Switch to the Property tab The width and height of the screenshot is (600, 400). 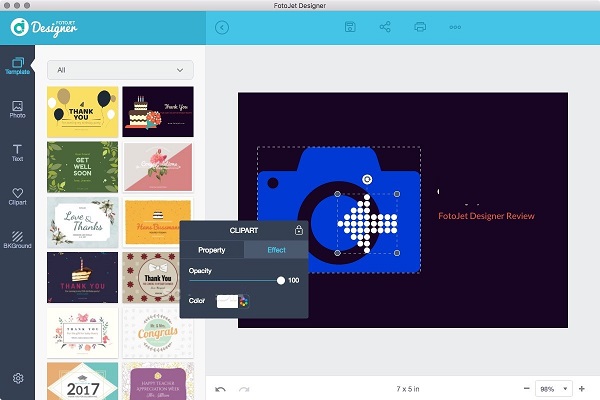point(212,250)
